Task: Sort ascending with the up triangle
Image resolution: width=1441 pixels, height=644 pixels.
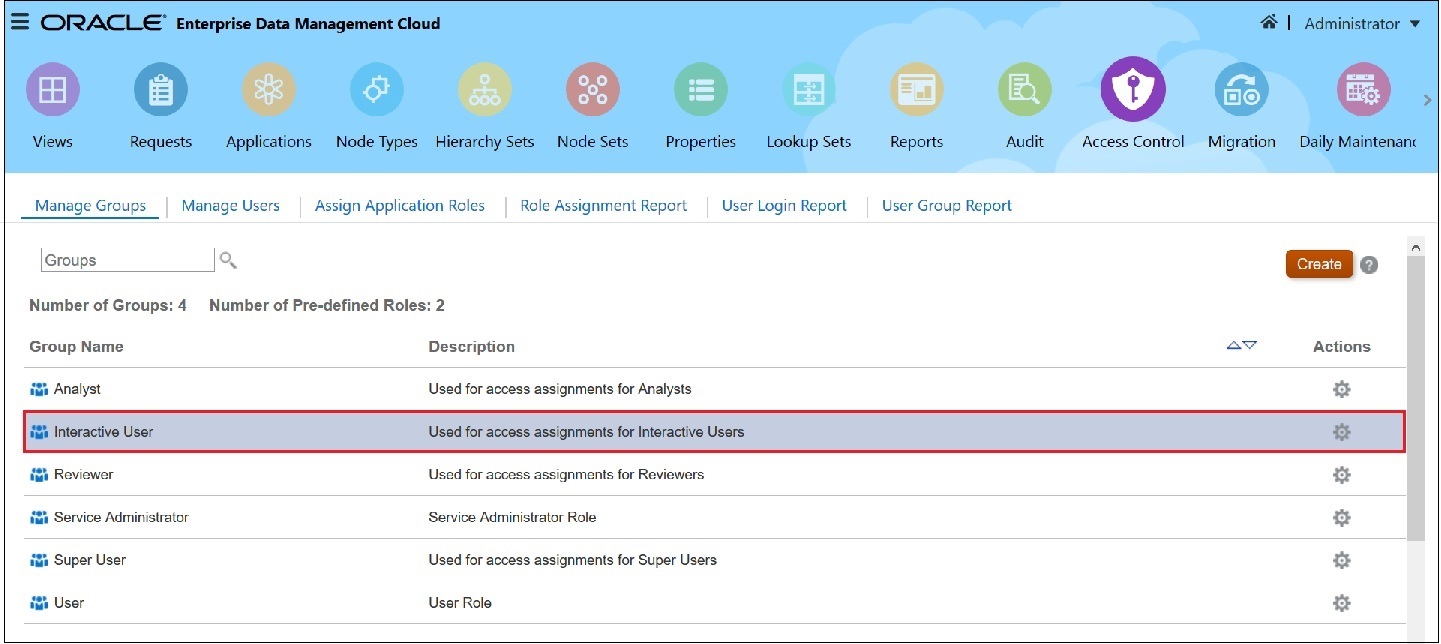Action: [x=1234, y=346]
